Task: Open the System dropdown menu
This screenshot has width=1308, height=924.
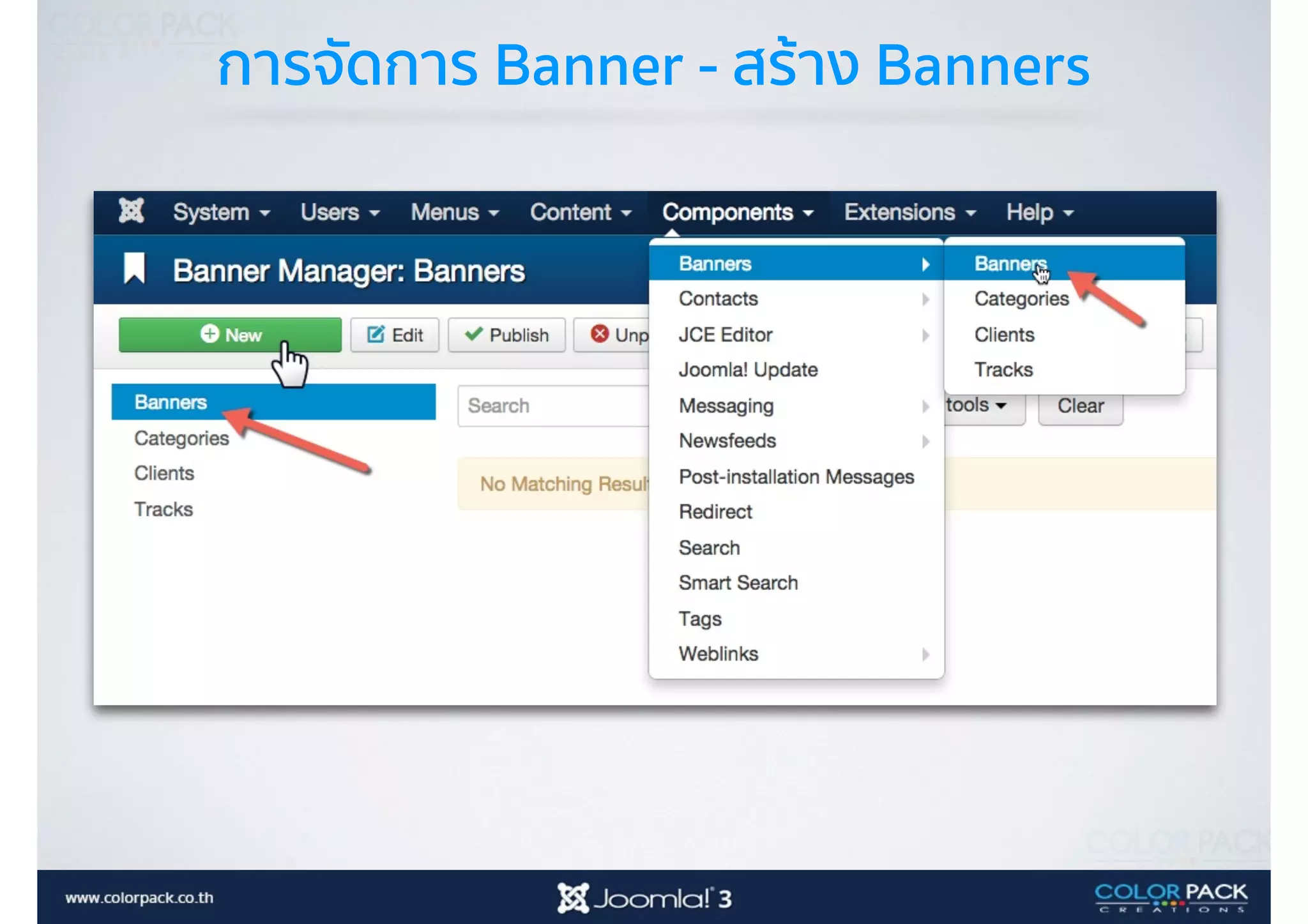Action: [222, 212]
